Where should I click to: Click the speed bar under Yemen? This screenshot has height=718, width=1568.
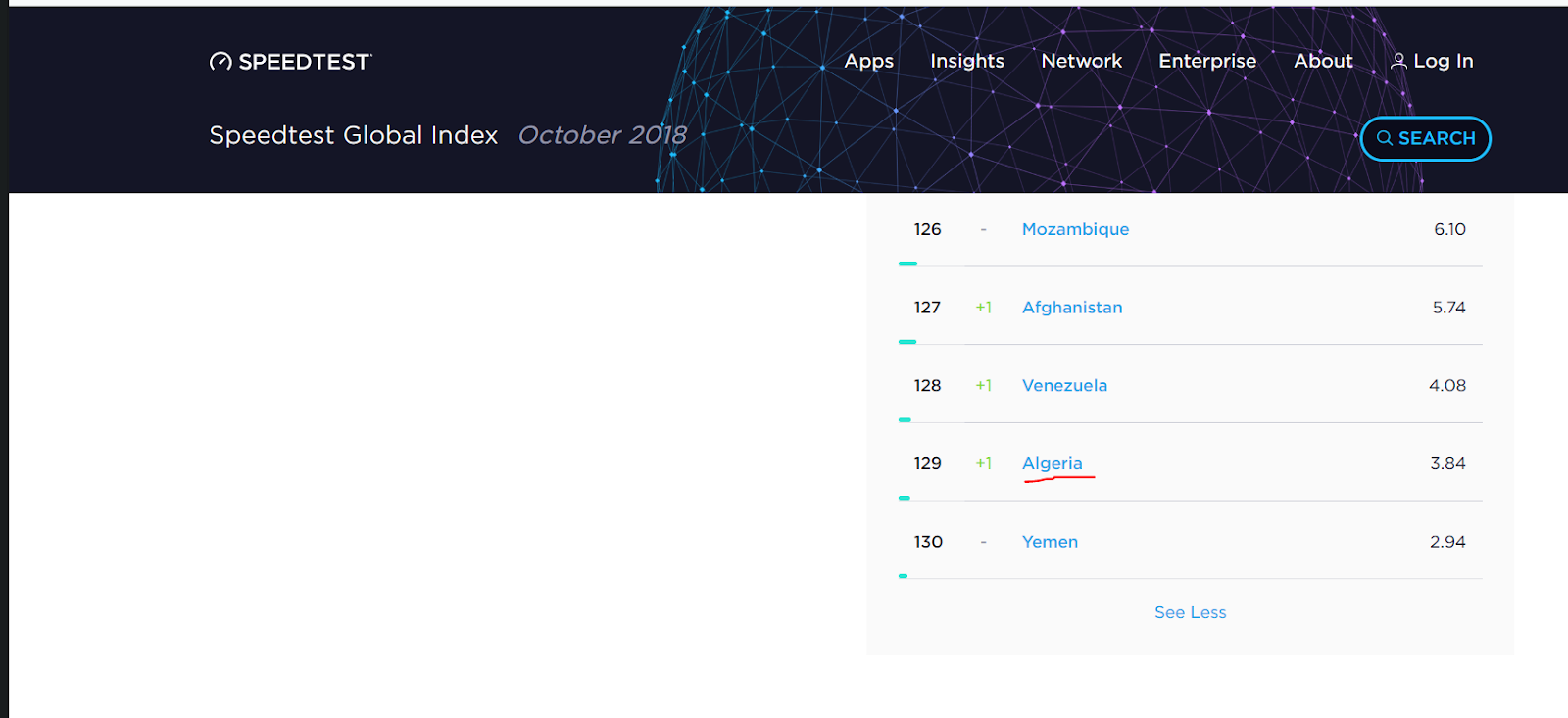coord(903,576)
